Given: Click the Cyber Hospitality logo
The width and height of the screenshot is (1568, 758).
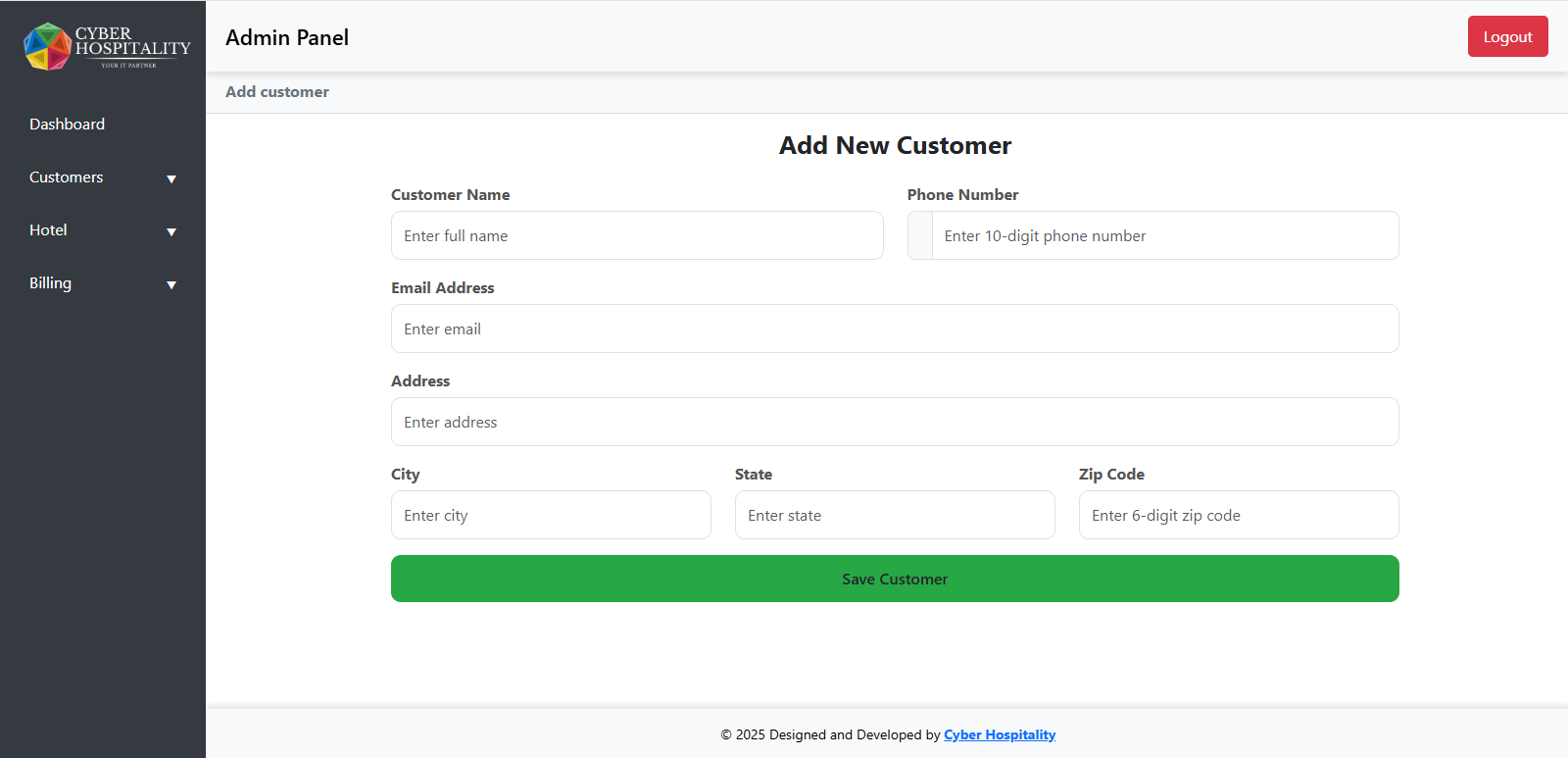Looking at the screenshot, I should click(x=106, y=46).
